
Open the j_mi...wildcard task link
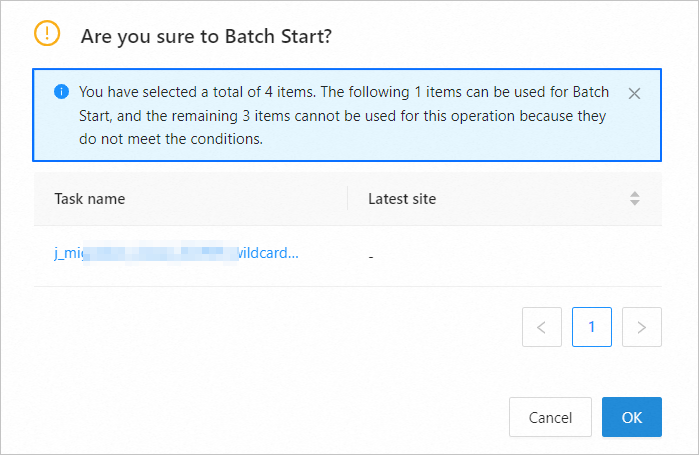pos(176,253)
